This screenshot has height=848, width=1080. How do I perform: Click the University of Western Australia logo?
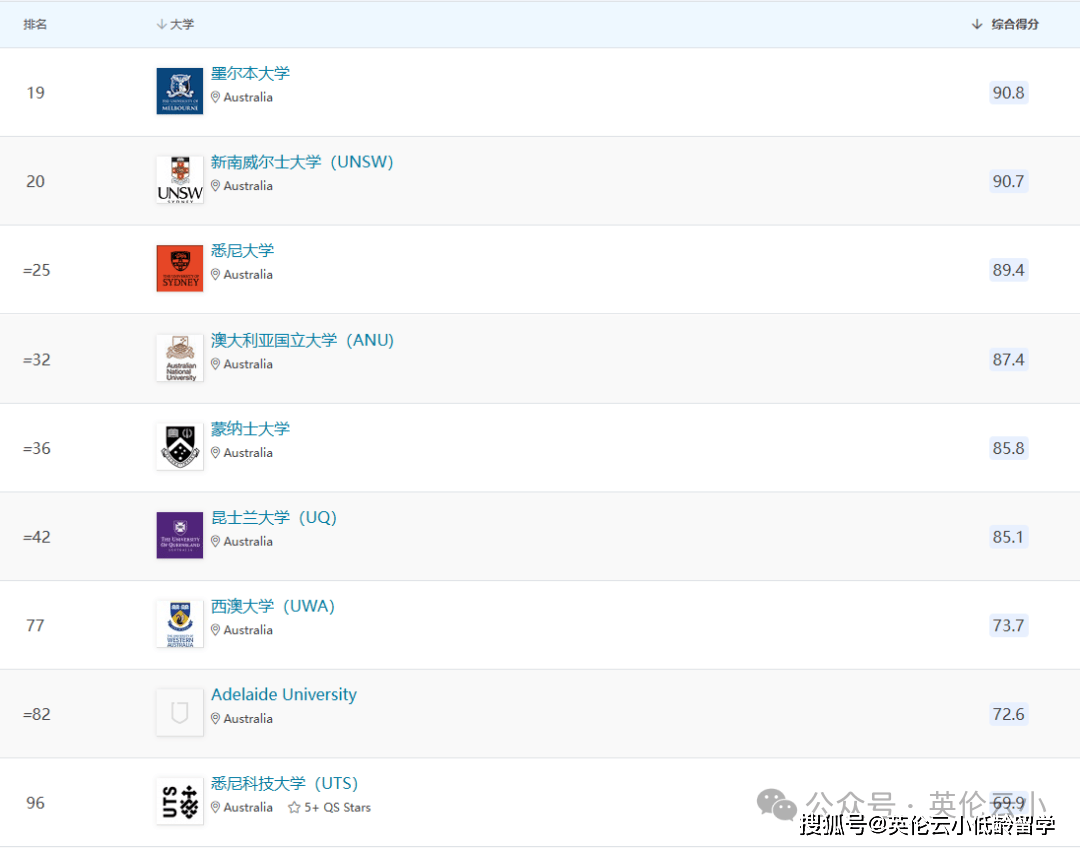point(180,624)
